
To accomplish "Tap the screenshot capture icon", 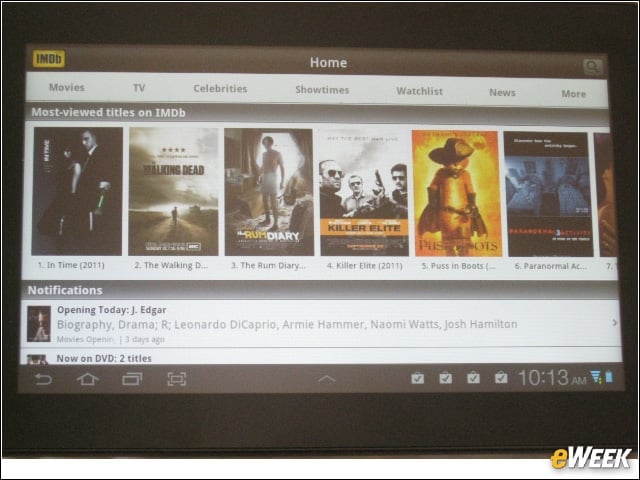I will 177,379.
